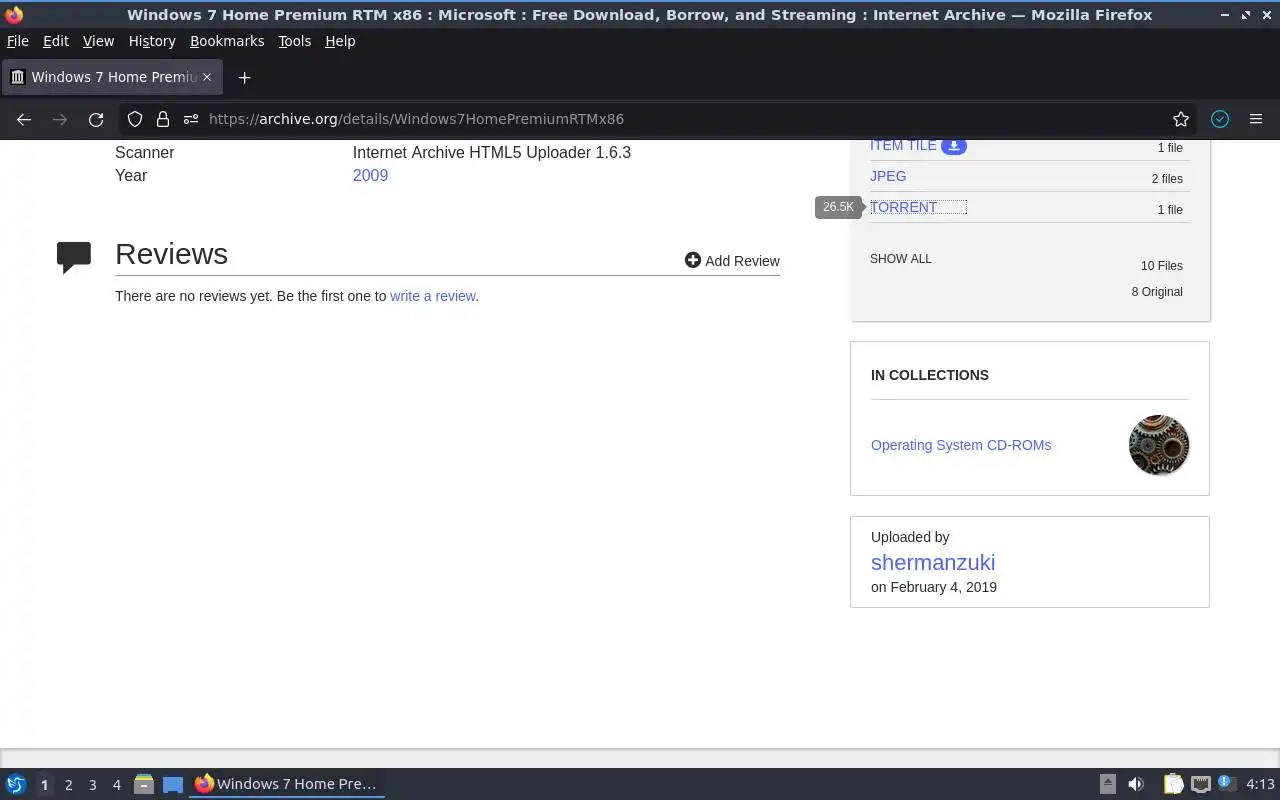Open the Tools menu

point(294,41)
